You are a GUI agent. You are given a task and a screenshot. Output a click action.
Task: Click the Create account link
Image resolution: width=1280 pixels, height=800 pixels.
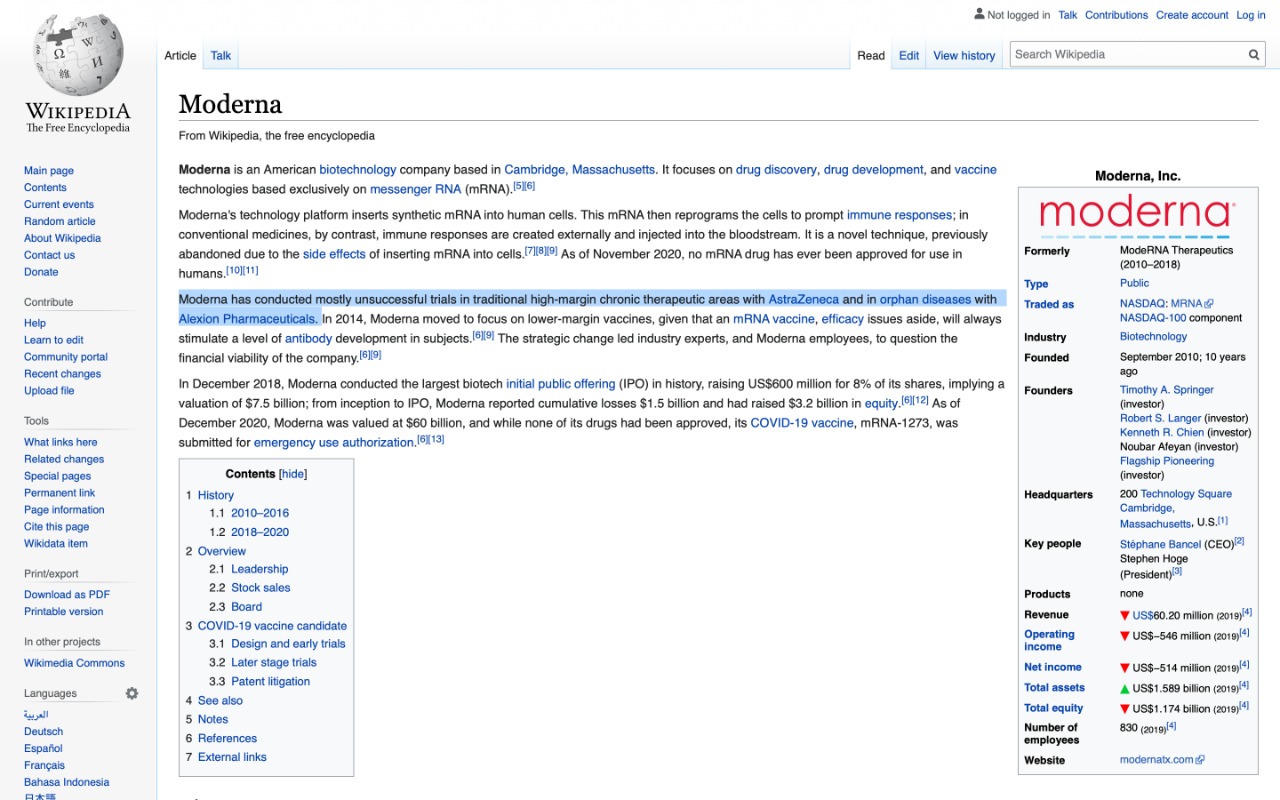pos(1192,15)
